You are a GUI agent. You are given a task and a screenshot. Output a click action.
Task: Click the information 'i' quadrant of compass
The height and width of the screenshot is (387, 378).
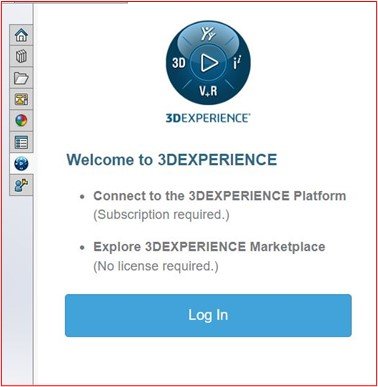pyautogui.click(x=237, y=62)
